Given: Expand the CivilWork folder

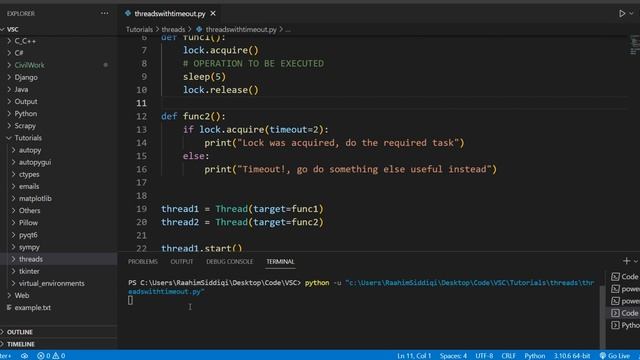Looking at the screenshot, I should [x=29, y=65].
